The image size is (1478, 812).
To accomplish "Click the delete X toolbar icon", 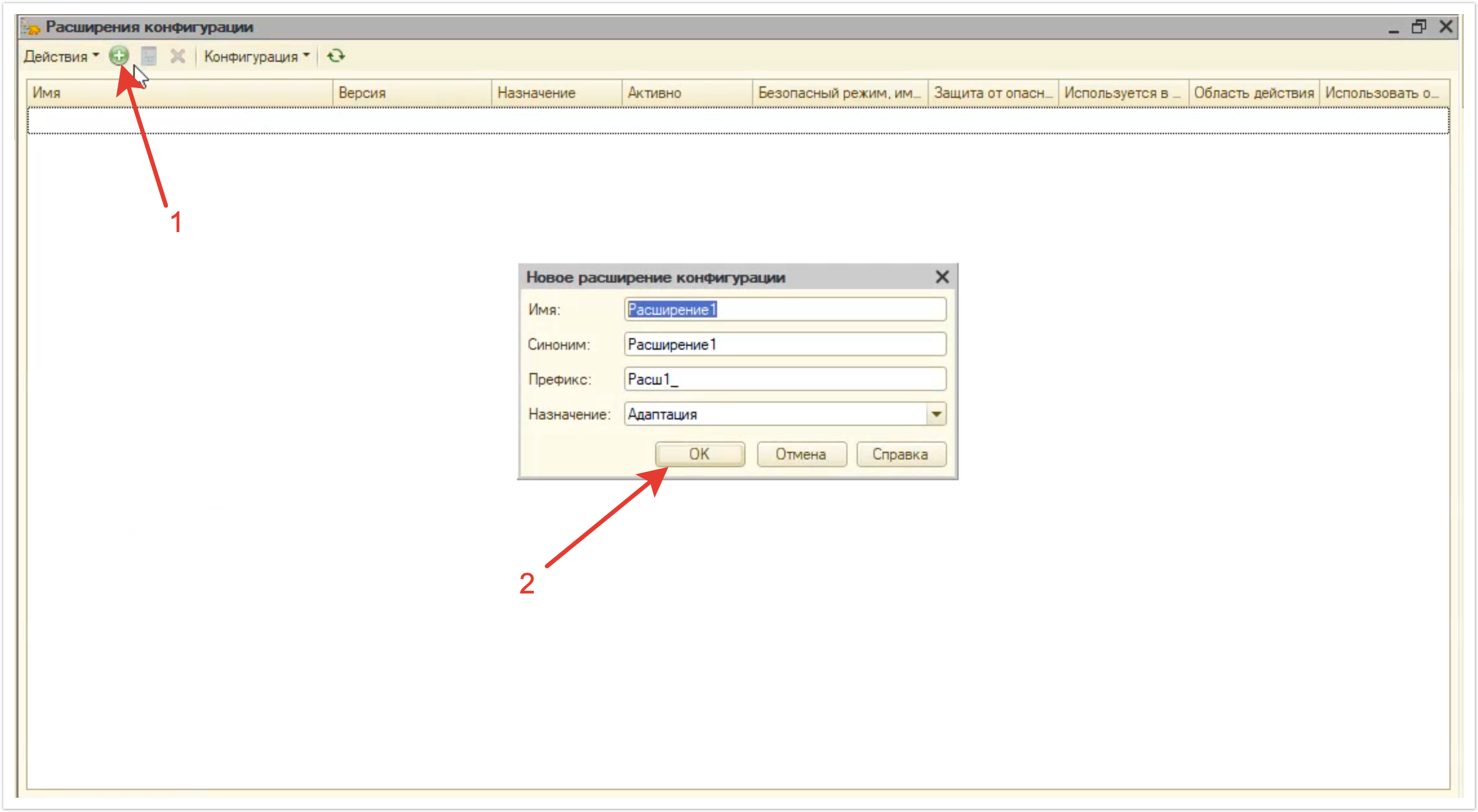I will [x=178, y=56].
